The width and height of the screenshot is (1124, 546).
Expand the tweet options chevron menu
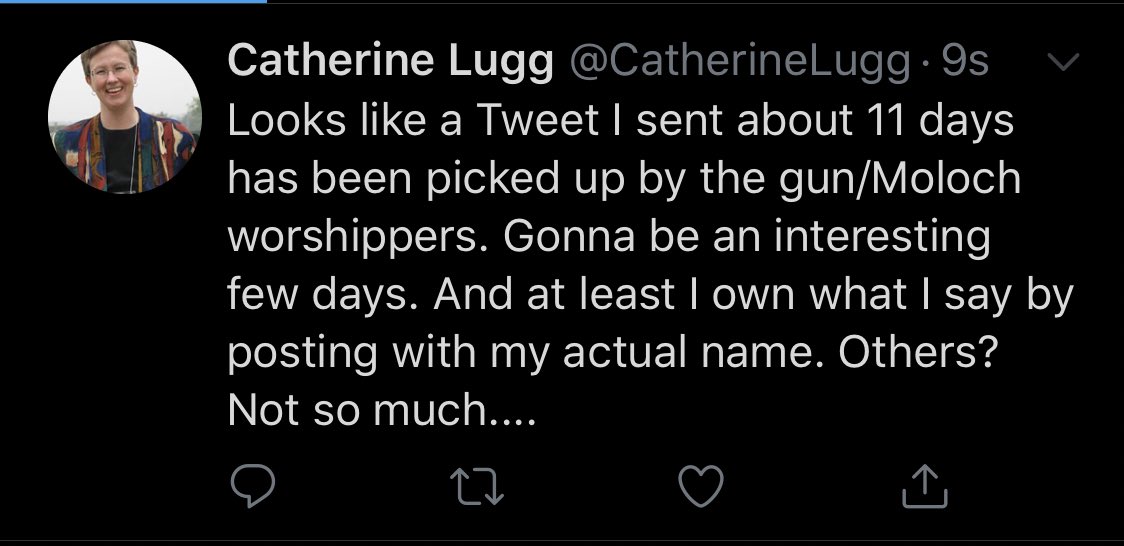1063,62
